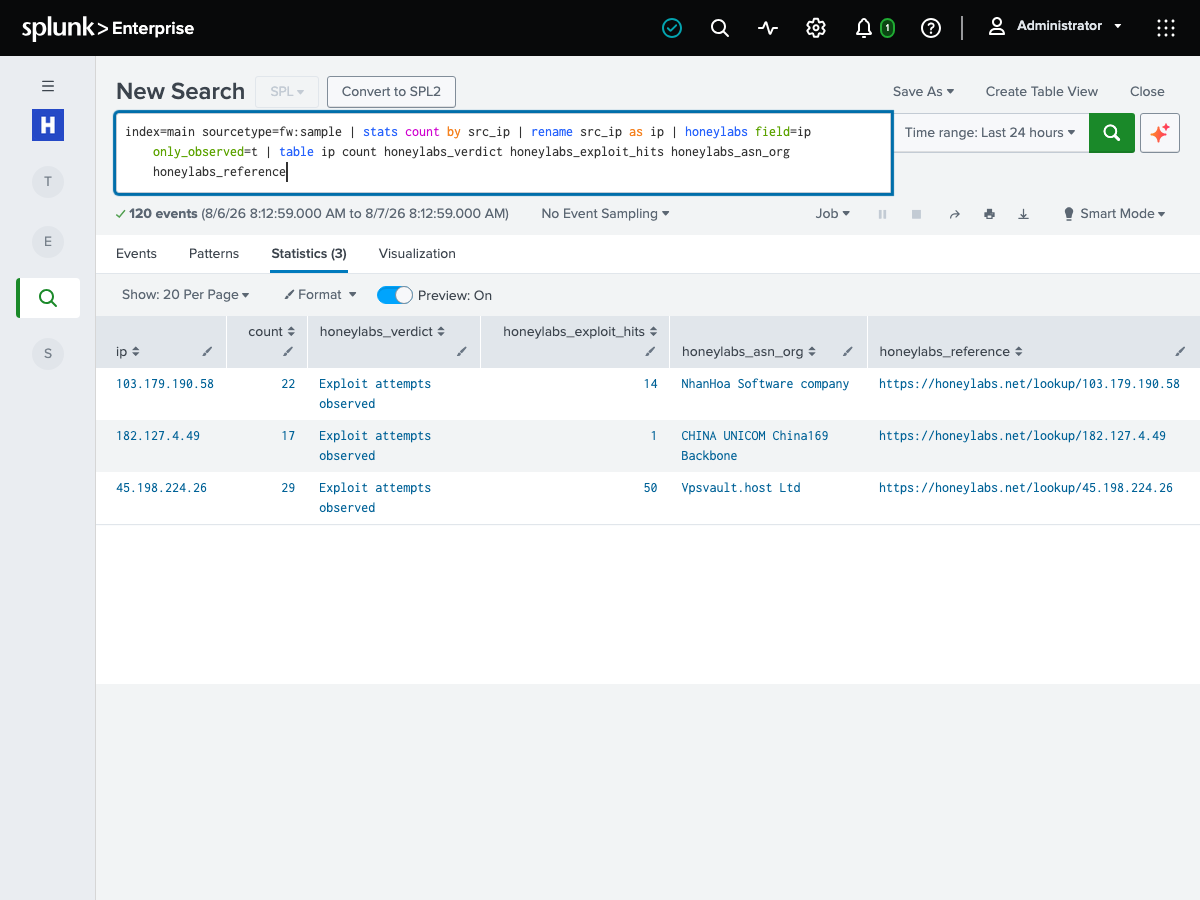The height and width of the screenshot is (900, 1200).
Task: Click Create Table View
Action: coord(1042,91)
